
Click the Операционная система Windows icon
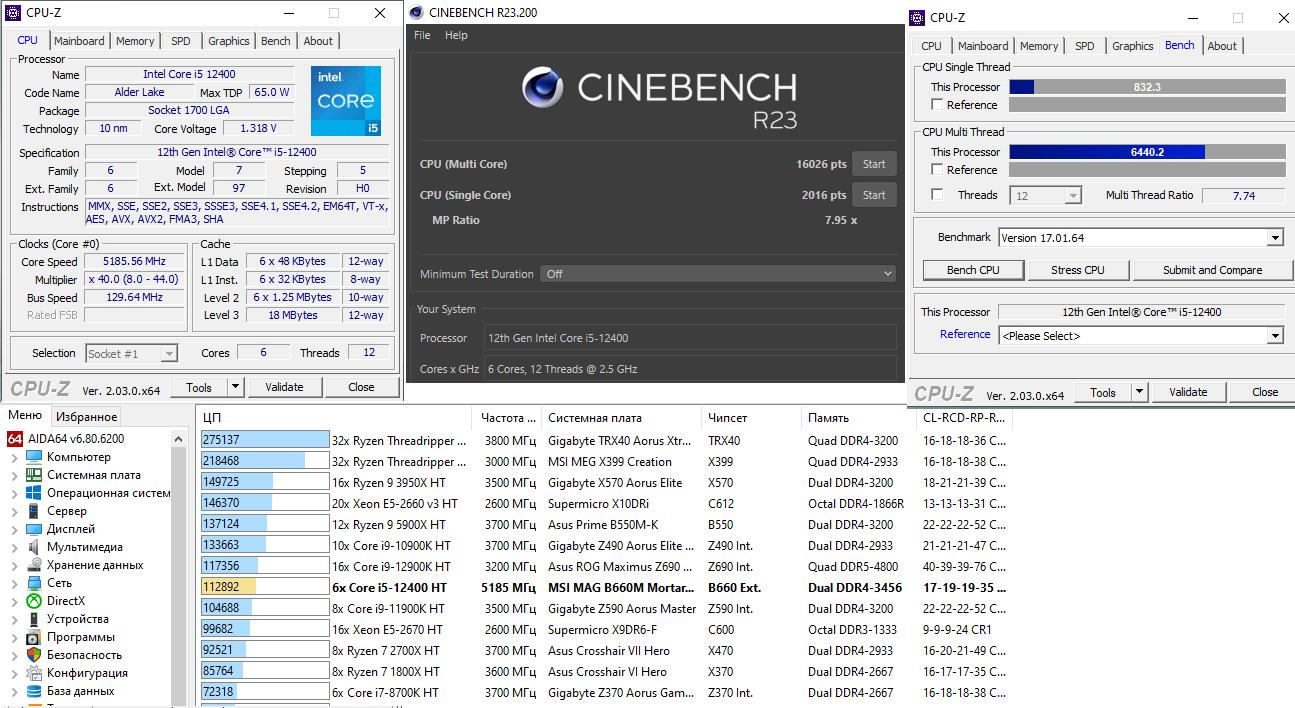click(x=34, y=493)
